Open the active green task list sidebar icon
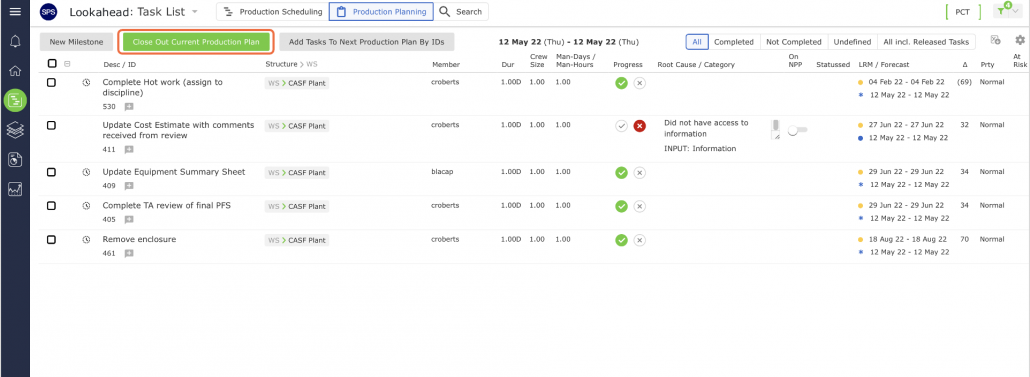Viewport: 1030px width, 377px height. coord(14,100)
